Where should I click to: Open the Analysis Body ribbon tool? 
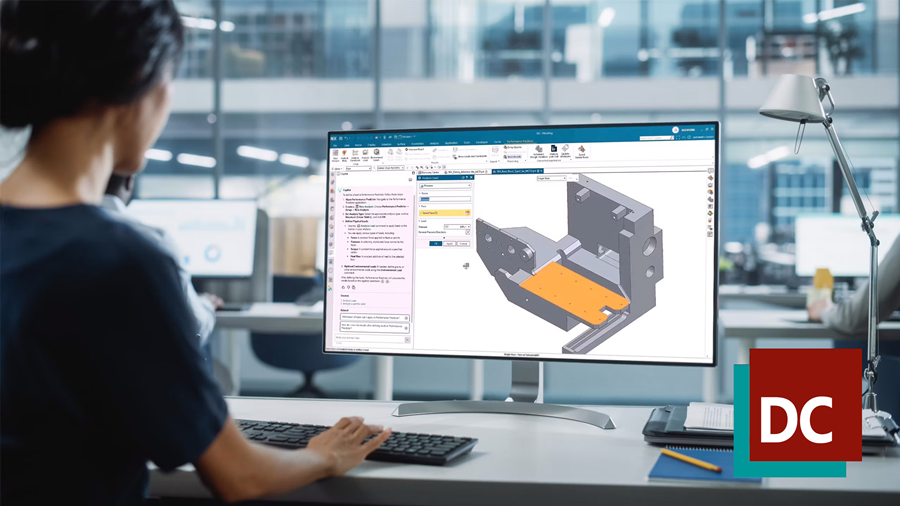tap(344, 155)
